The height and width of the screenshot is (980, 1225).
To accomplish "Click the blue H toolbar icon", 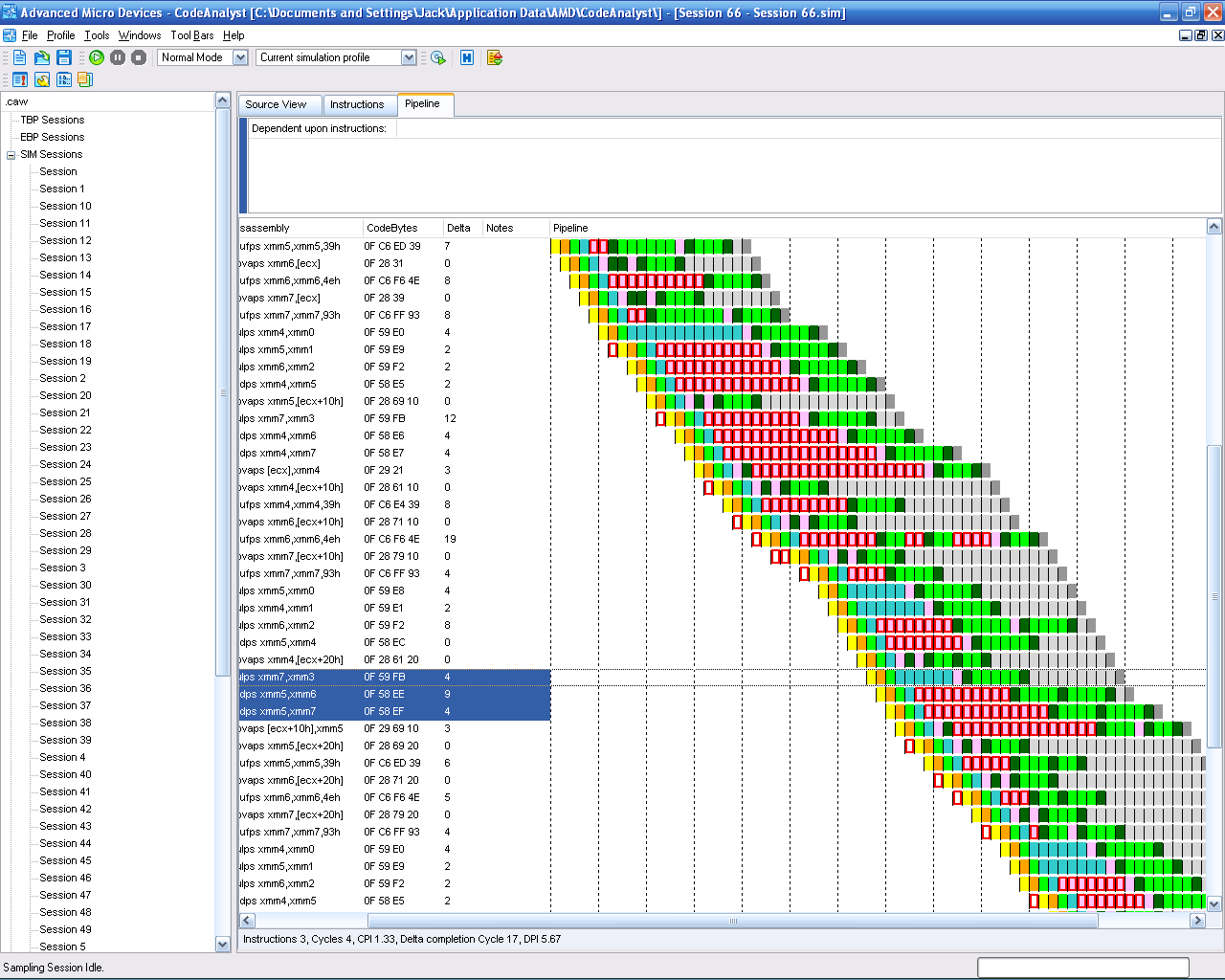I will [467, 57].
